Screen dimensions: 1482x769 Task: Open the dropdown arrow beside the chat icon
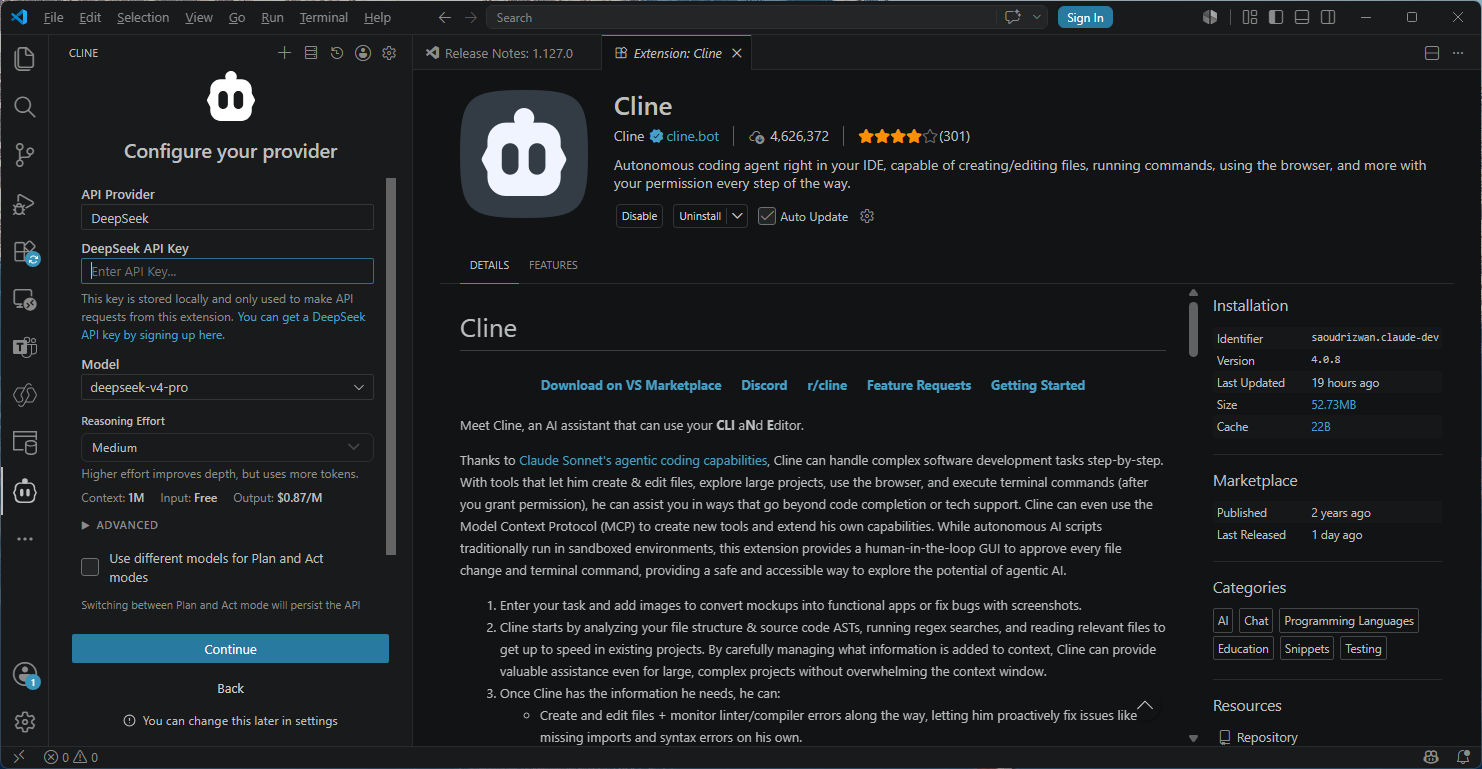click(x=1038, y=17)
